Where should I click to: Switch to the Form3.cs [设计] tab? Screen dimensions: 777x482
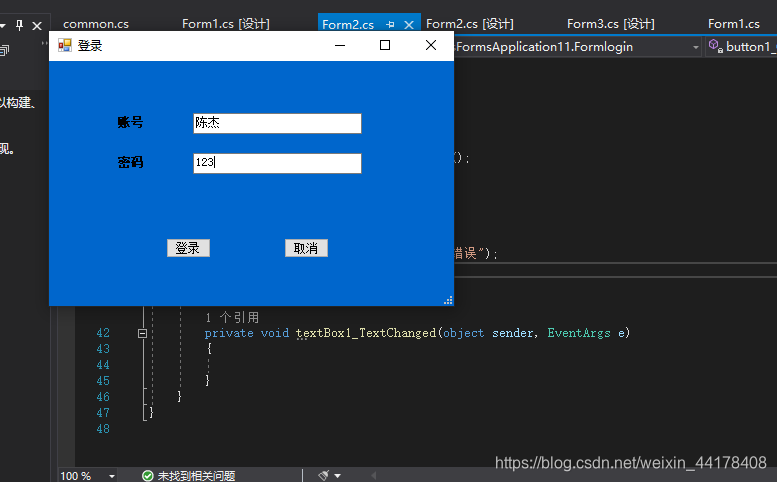(610, 24)
